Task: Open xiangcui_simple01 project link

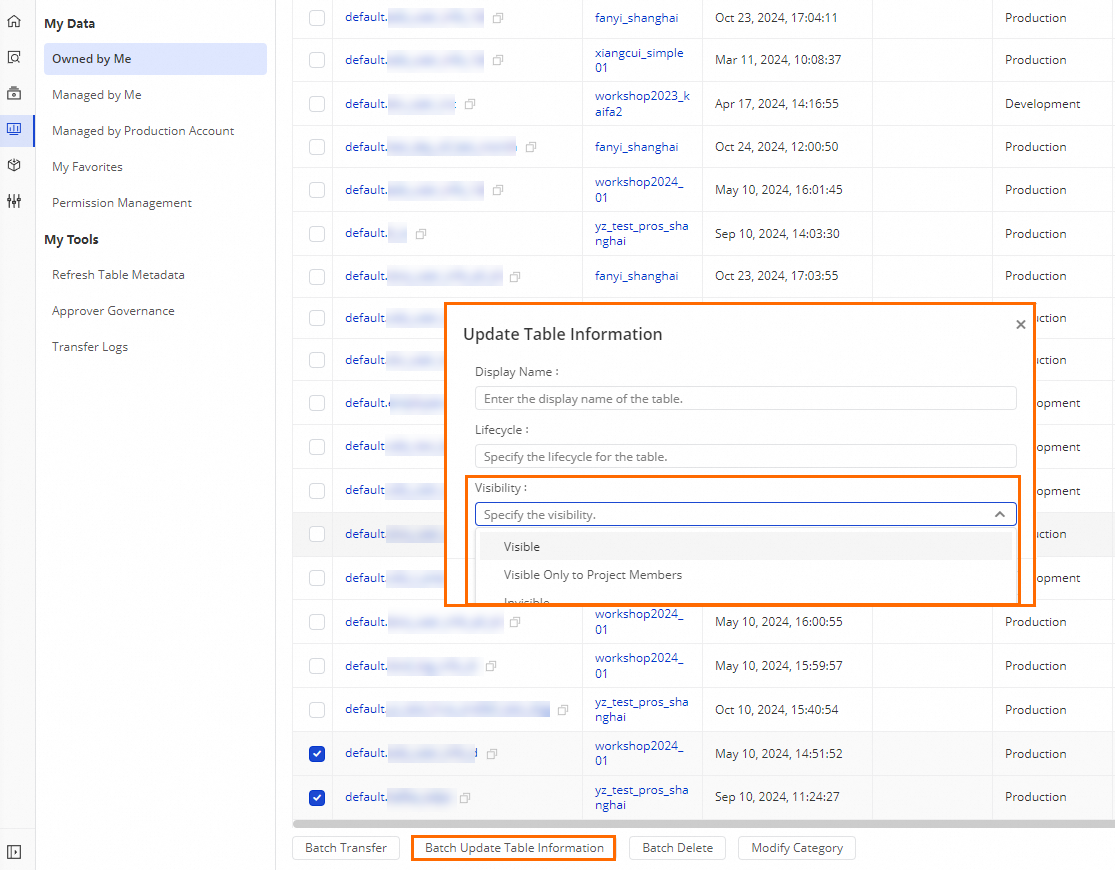Action: (x=639, y=60)
